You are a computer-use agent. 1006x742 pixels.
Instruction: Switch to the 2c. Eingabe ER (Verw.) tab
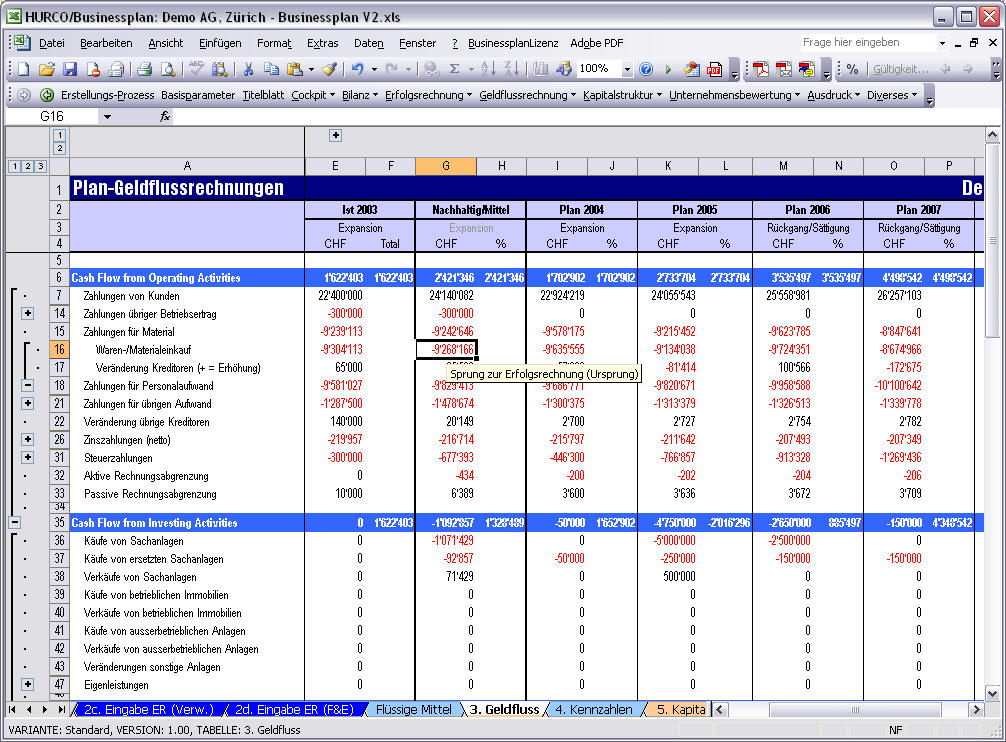pyautogui.click(x=149, y=709)
